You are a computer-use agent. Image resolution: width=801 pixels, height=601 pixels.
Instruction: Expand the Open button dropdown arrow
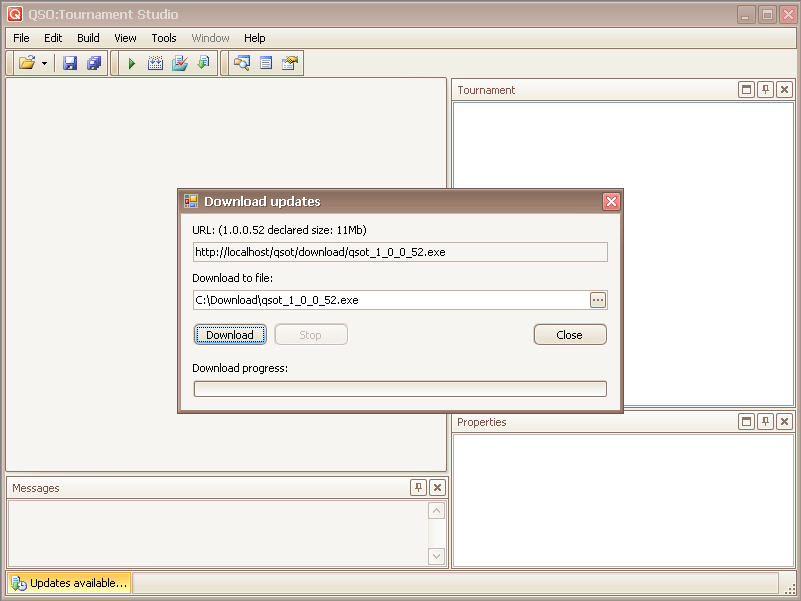click(45, 63)
